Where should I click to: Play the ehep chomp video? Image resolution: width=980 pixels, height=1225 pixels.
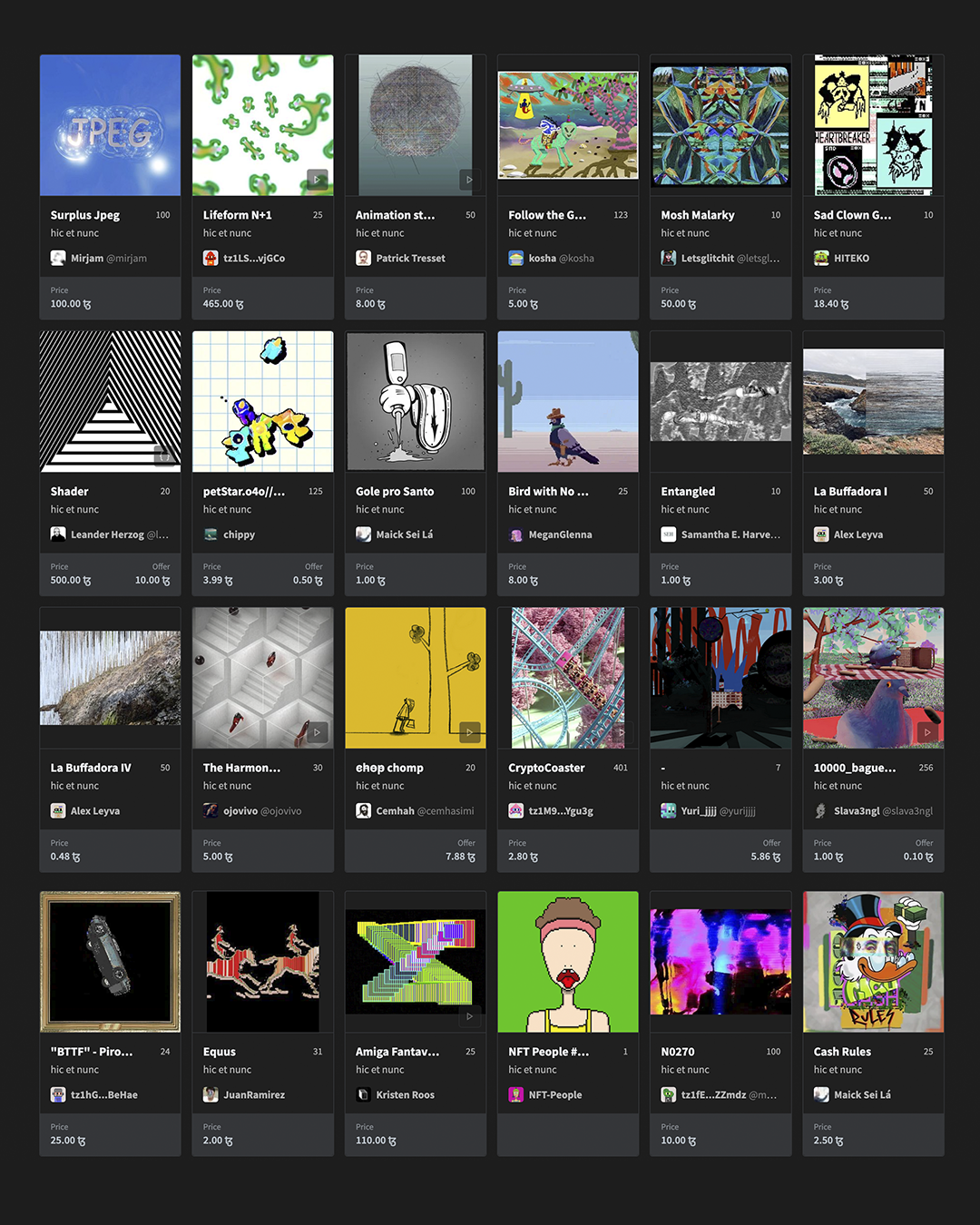click(469, 731)
